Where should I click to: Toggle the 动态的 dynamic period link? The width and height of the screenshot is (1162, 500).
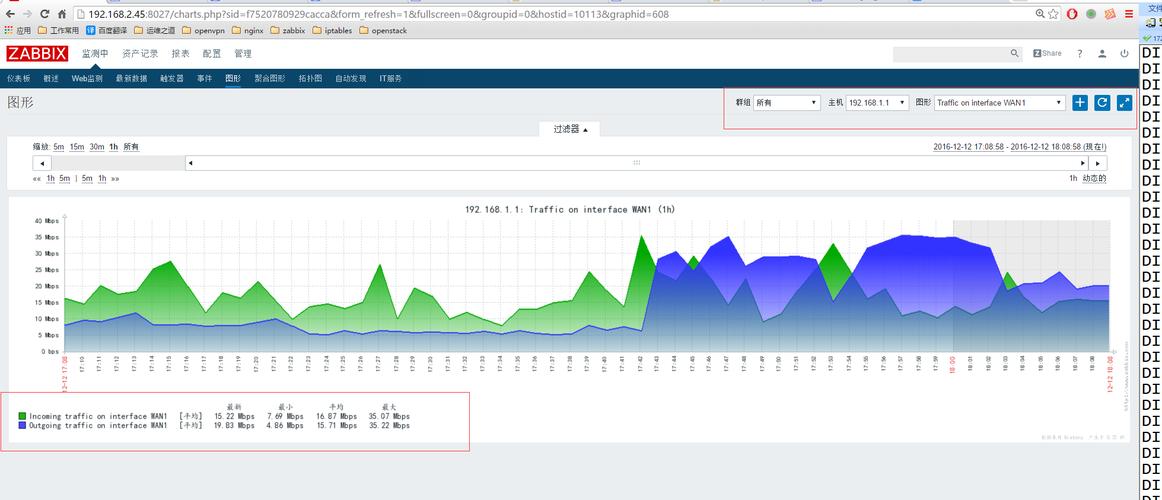[1095, 179]
